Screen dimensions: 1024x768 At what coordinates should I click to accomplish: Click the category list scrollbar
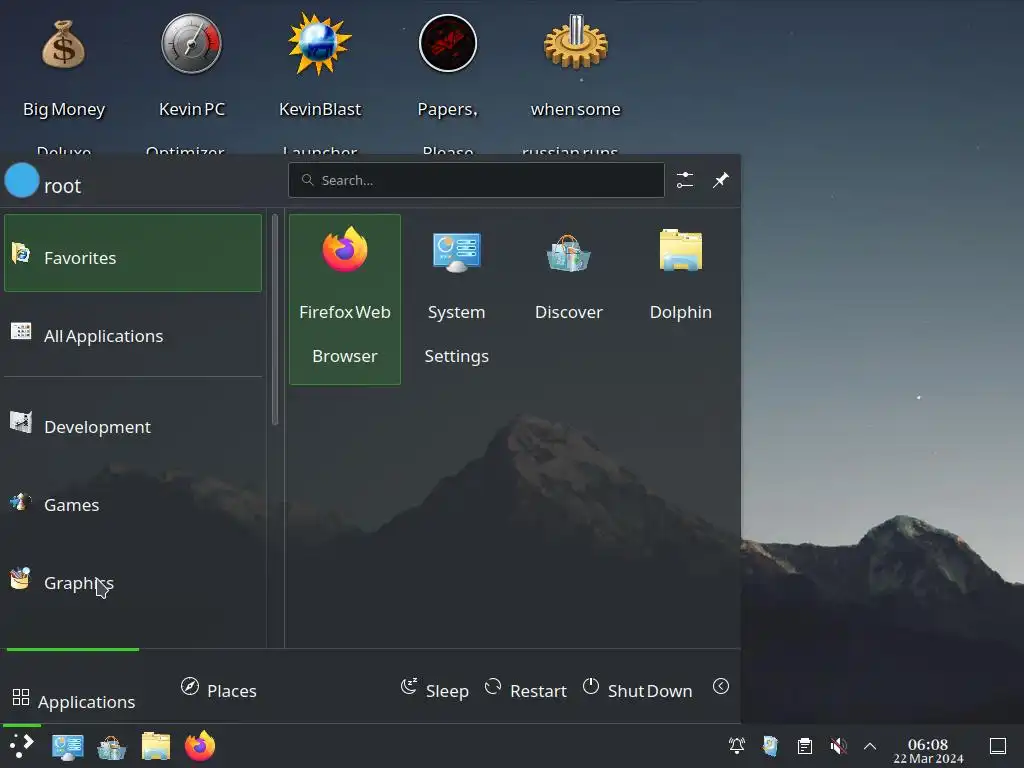click(x=275, y=319)
